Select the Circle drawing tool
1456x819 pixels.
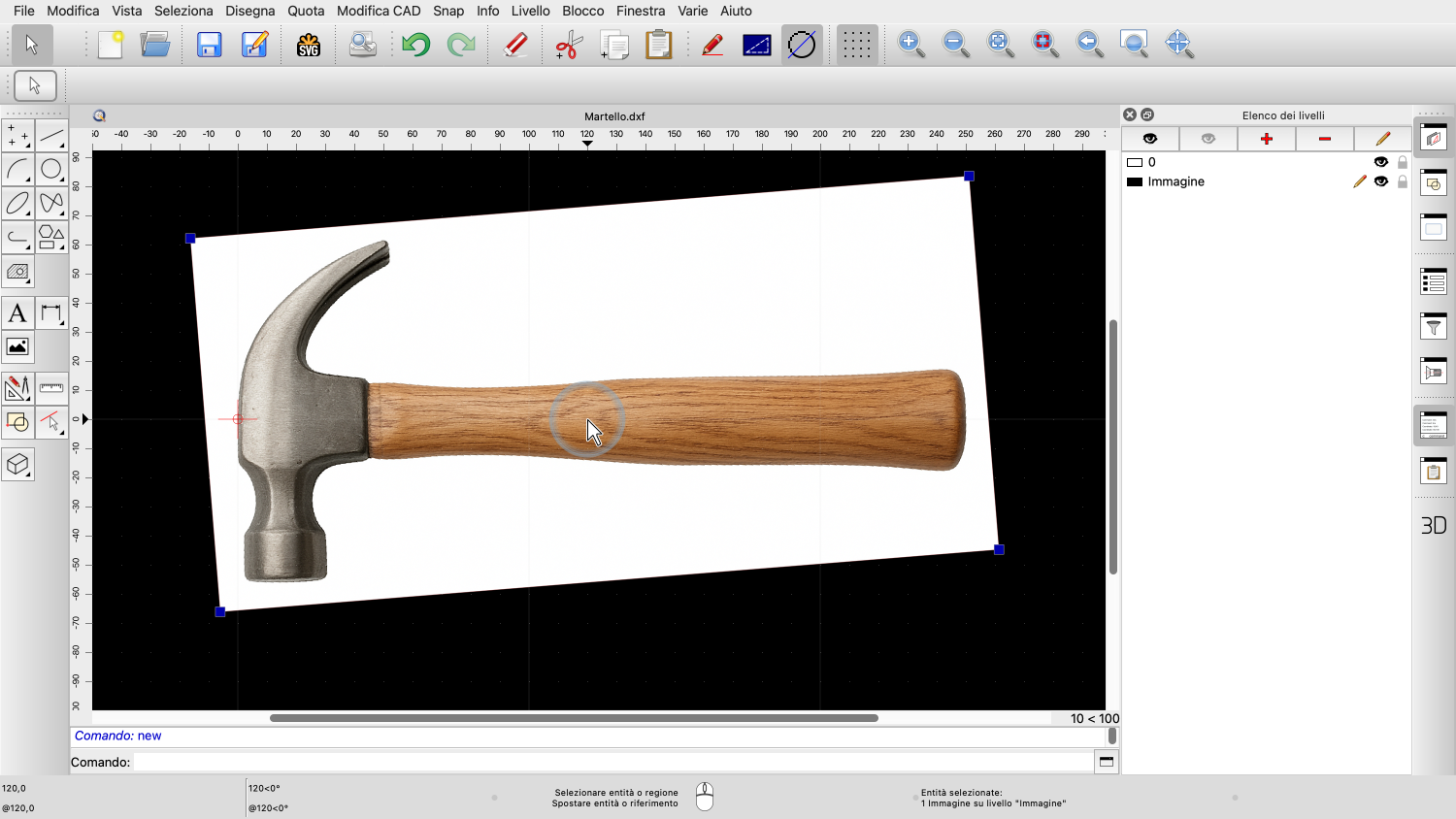pyautogui.click(x=51, y=170)
